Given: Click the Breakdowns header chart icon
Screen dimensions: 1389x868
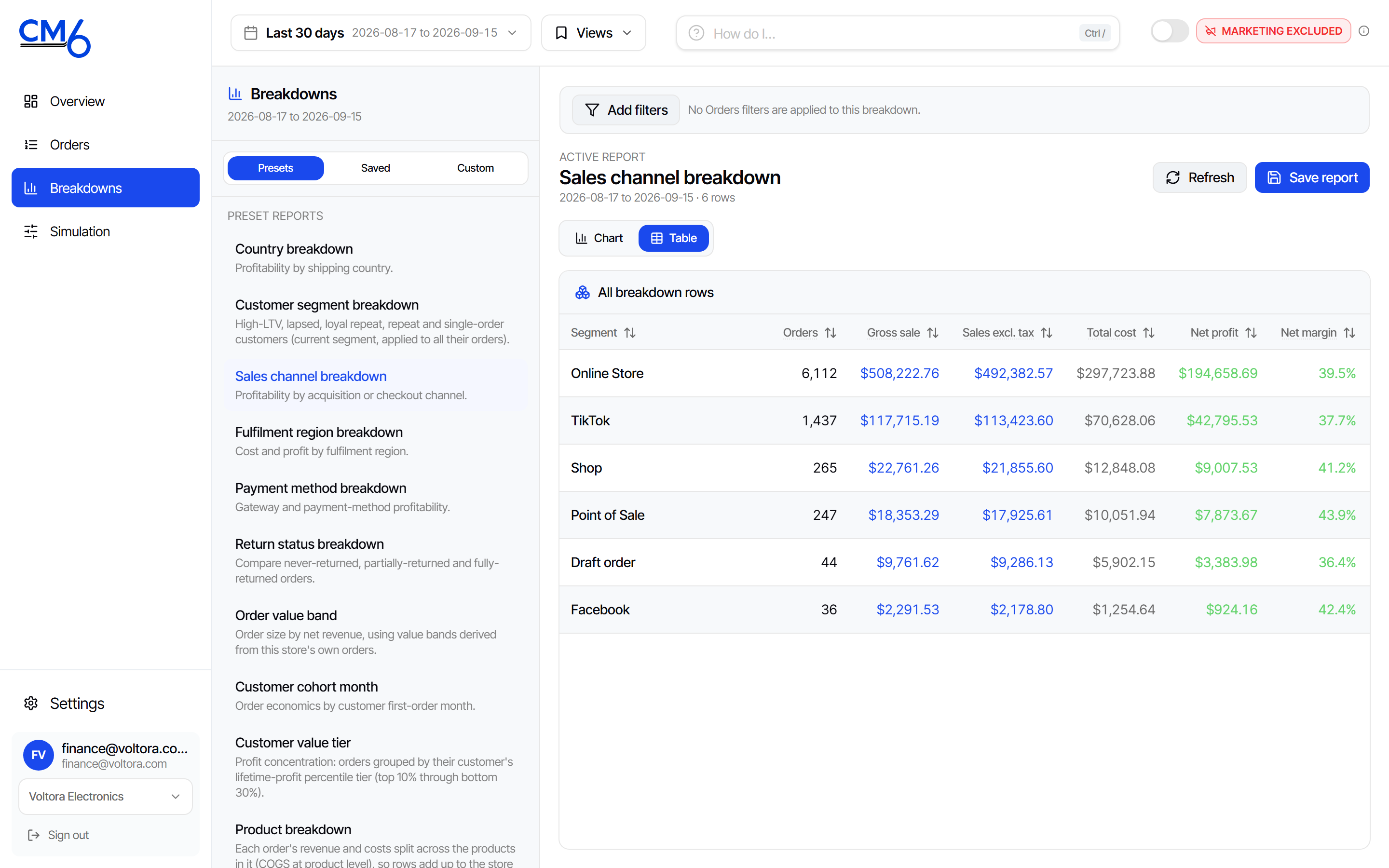Looking at the screenshot, I should [x=235, y=94].
